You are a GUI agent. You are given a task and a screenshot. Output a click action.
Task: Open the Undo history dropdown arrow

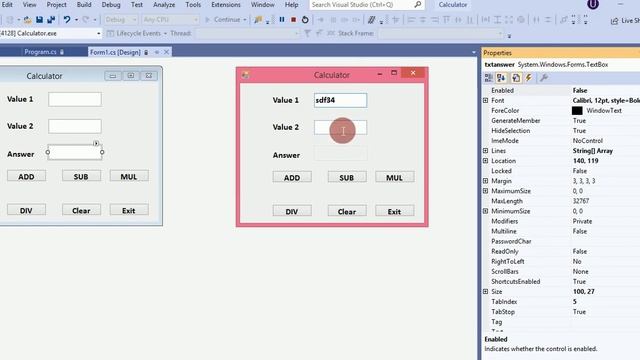[76, 20]
